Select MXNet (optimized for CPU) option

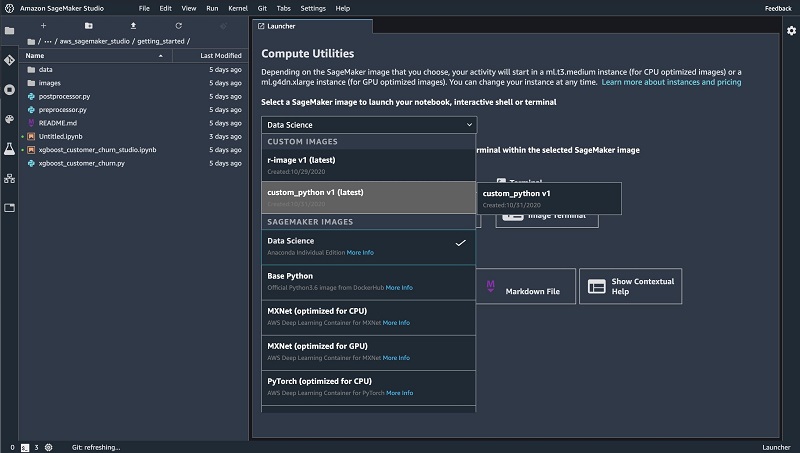coord(368,317)
